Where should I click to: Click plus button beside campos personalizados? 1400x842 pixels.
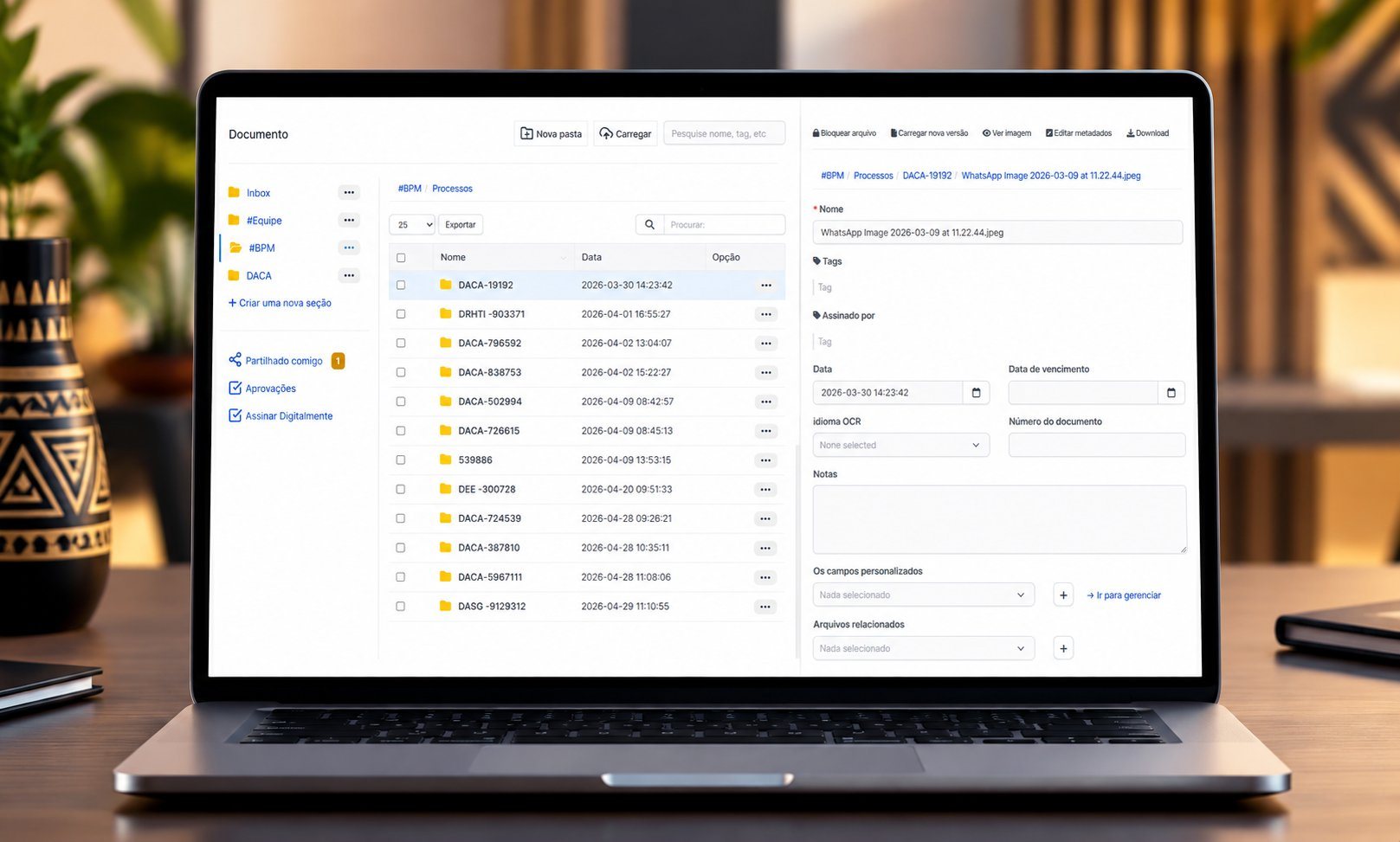pyautogui.click(x=1063, y=595)
